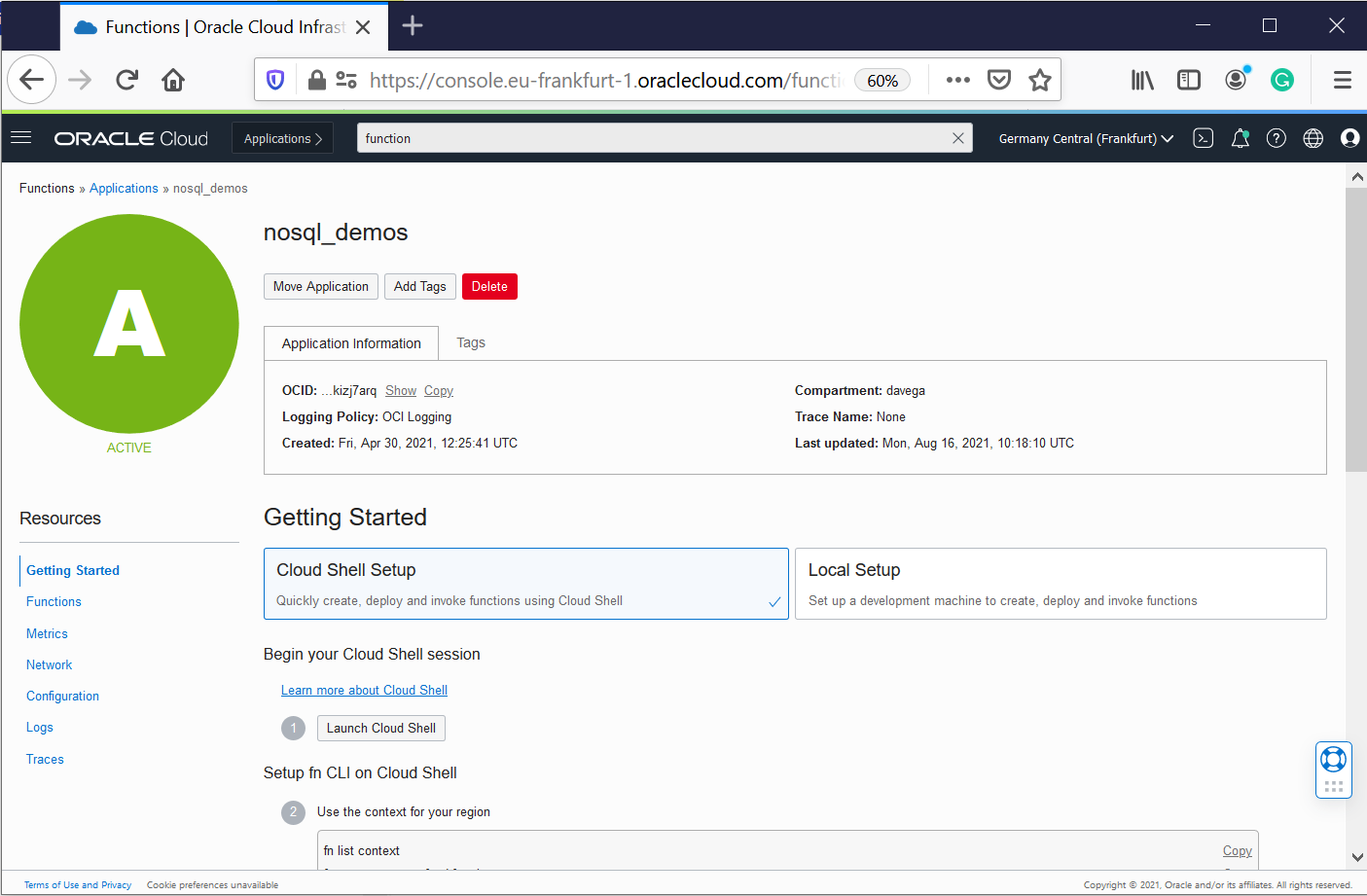The width and height of the screenshot is (1367, 896).
Task: Click the red Delete button
Action: point(489,286)
